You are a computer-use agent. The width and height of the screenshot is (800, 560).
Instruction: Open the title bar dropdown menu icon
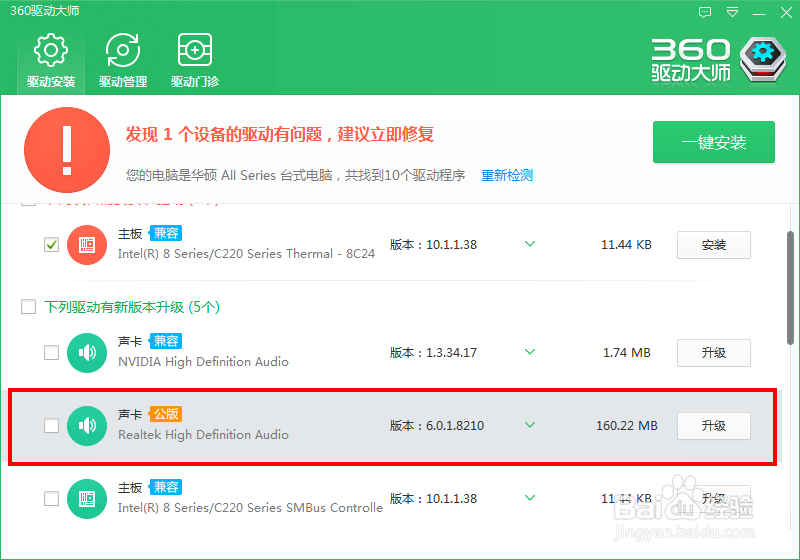(x=732, y=12)
